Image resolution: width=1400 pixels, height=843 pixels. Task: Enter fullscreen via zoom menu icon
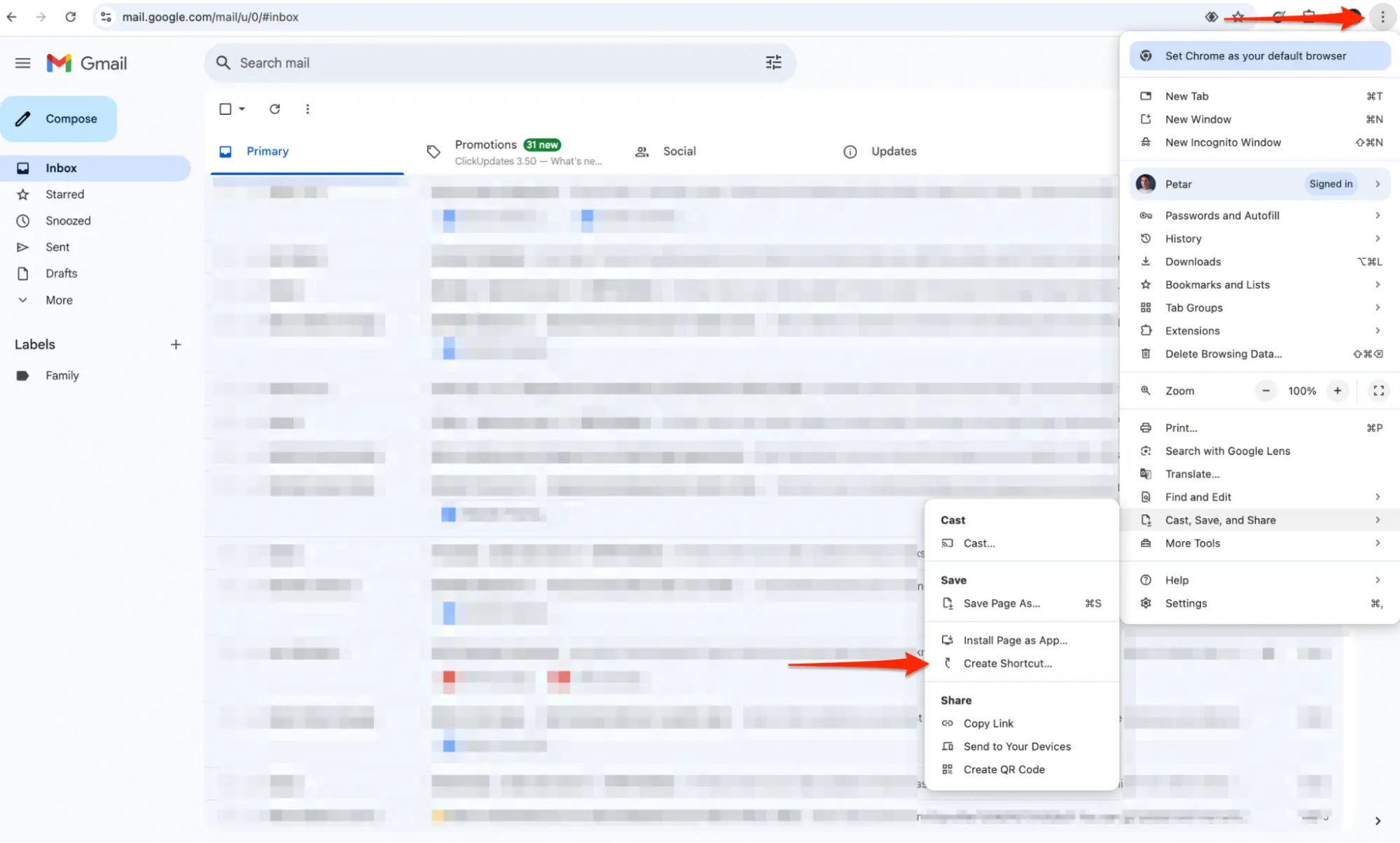(1378, 390)
